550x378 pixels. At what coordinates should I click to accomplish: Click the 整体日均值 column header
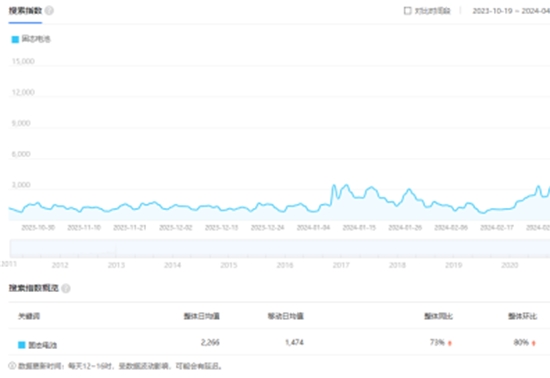[202, 316]
